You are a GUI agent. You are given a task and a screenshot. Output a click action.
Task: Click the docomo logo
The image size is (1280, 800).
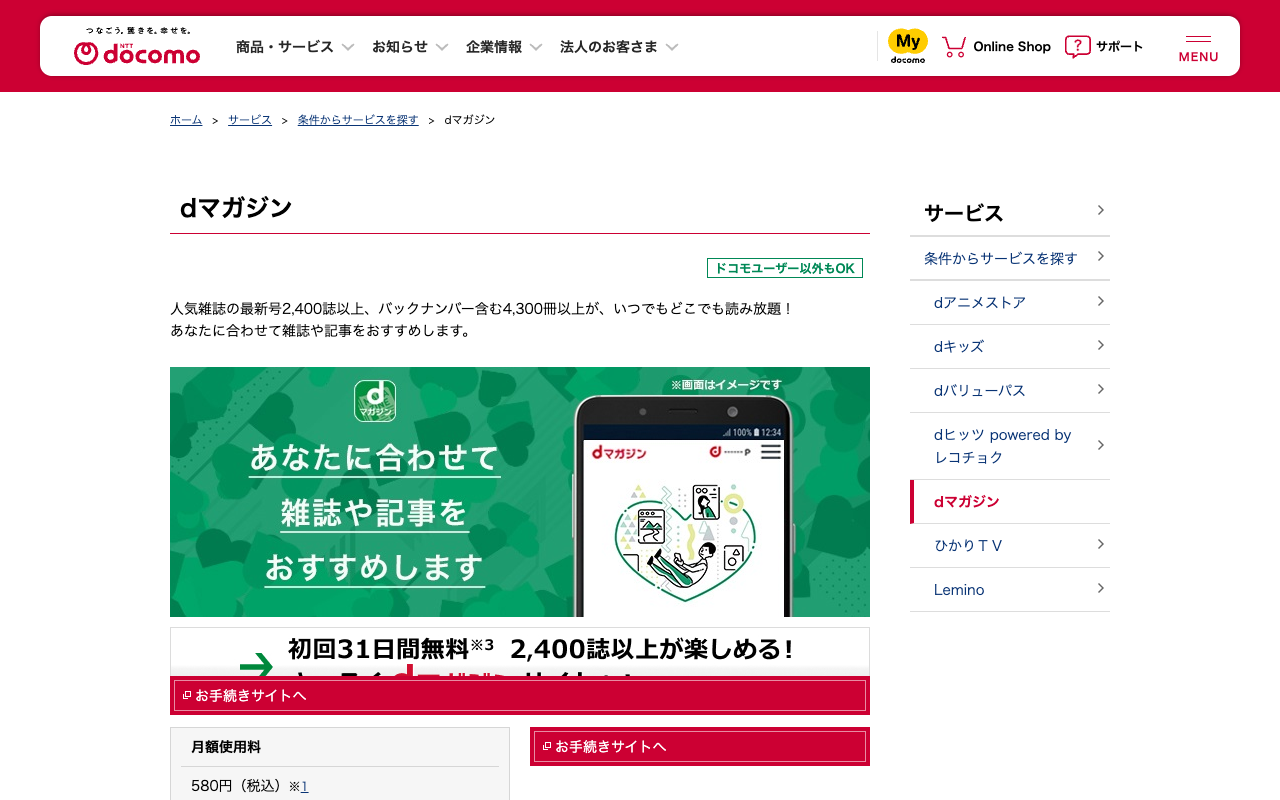point(137,46)
